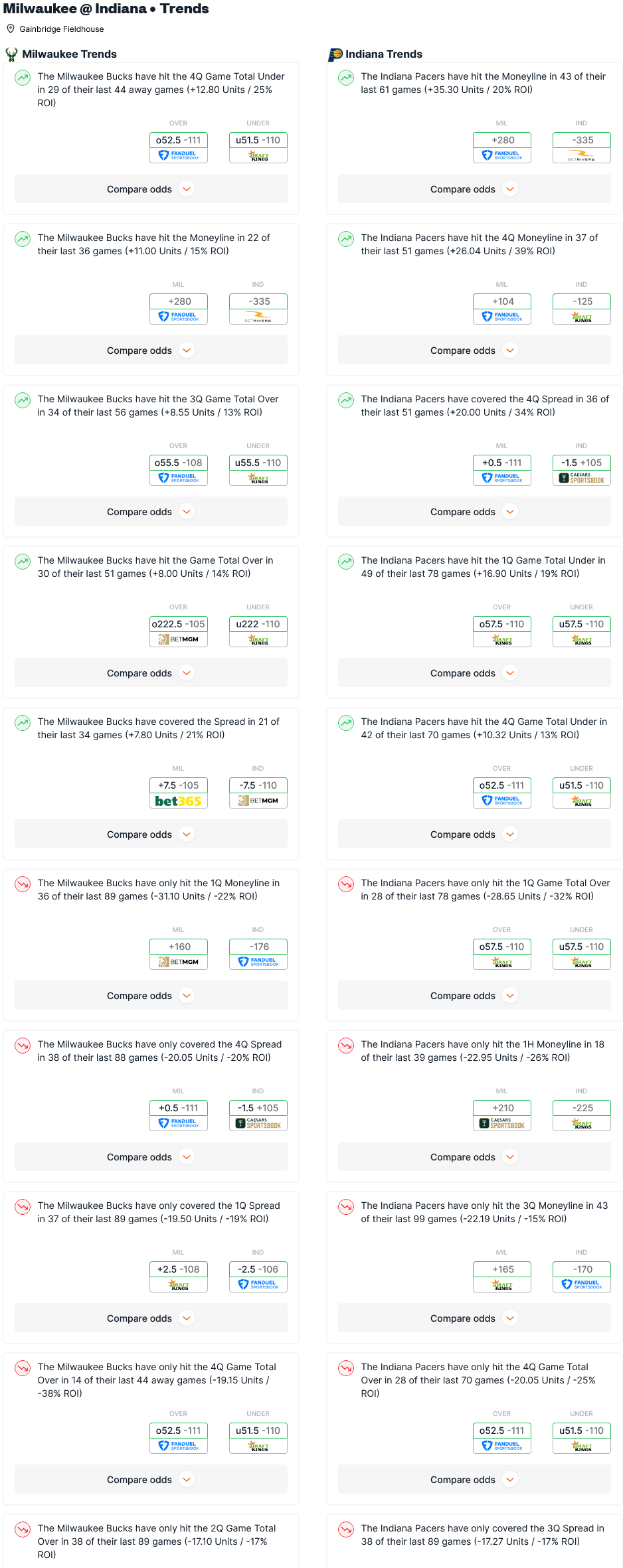Select the +104 Milwaukee 4Q moneyline odds
This screenshot has height=1568, width=623.
coord(501,301)
